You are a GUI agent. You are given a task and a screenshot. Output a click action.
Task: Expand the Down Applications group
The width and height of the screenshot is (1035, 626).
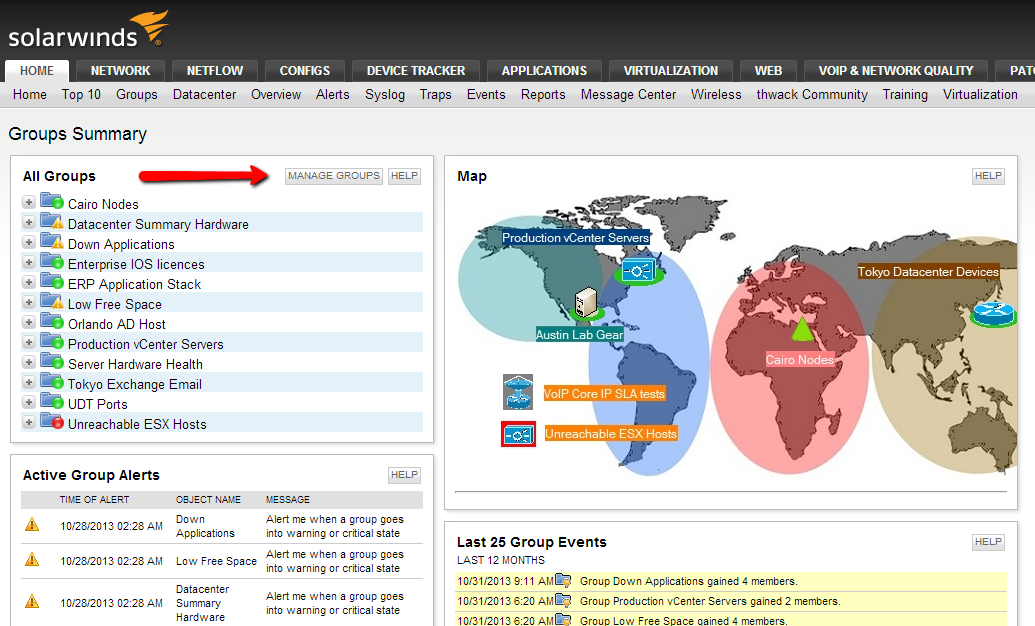pyautogui.click(x=28, y=242)
